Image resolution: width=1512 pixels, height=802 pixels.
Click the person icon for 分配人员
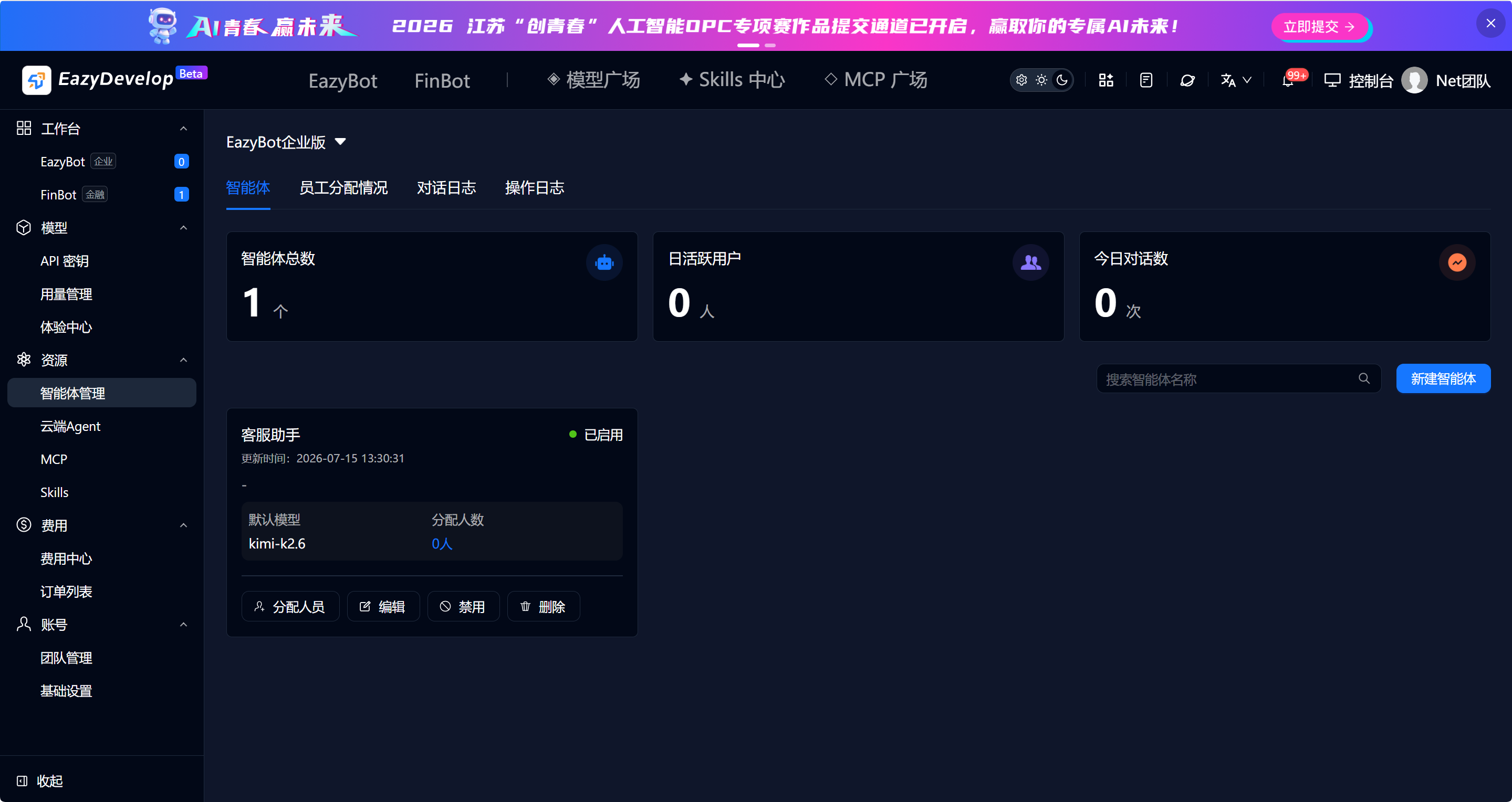coord(259,606)
